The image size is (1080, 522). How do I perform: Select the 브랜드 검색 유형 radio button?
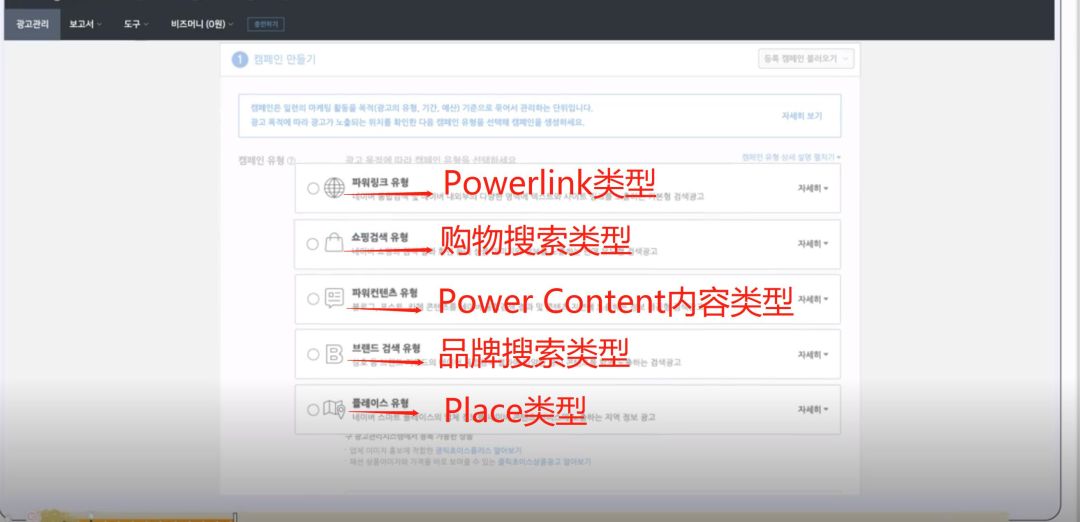[313, 354]
